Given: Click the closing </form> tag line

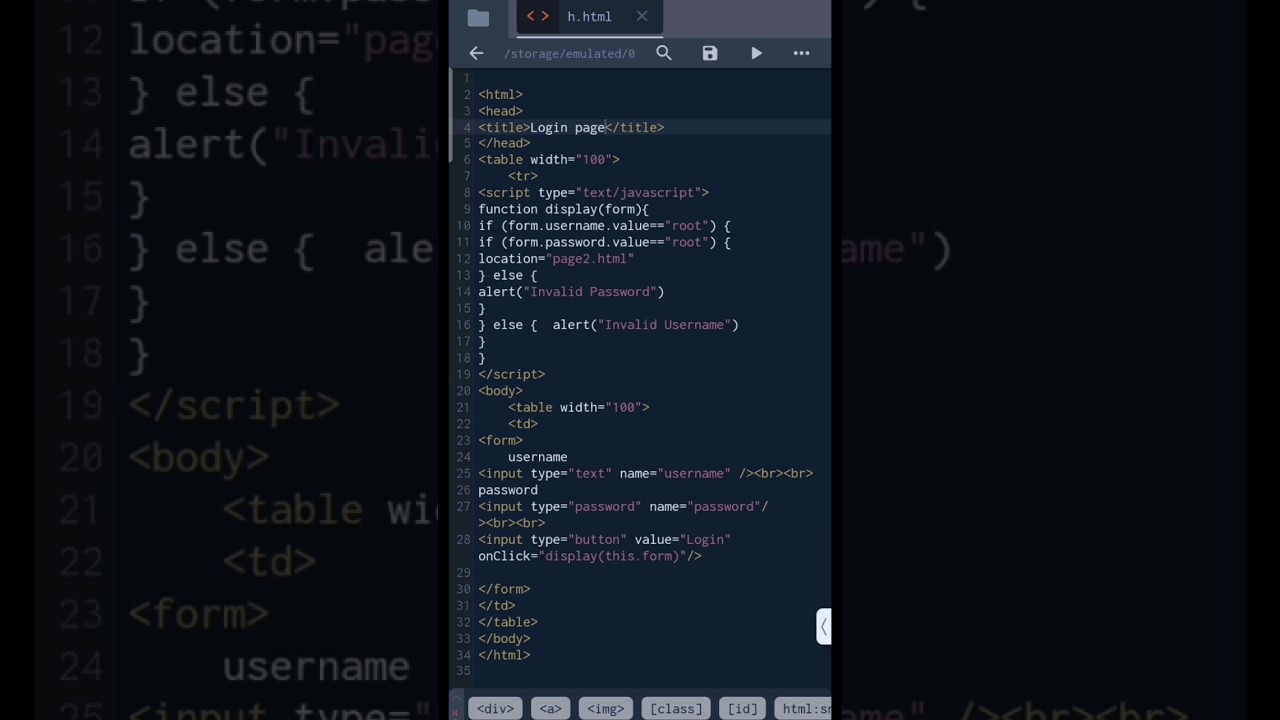Looking at the screenshot, I should point(504,589).
